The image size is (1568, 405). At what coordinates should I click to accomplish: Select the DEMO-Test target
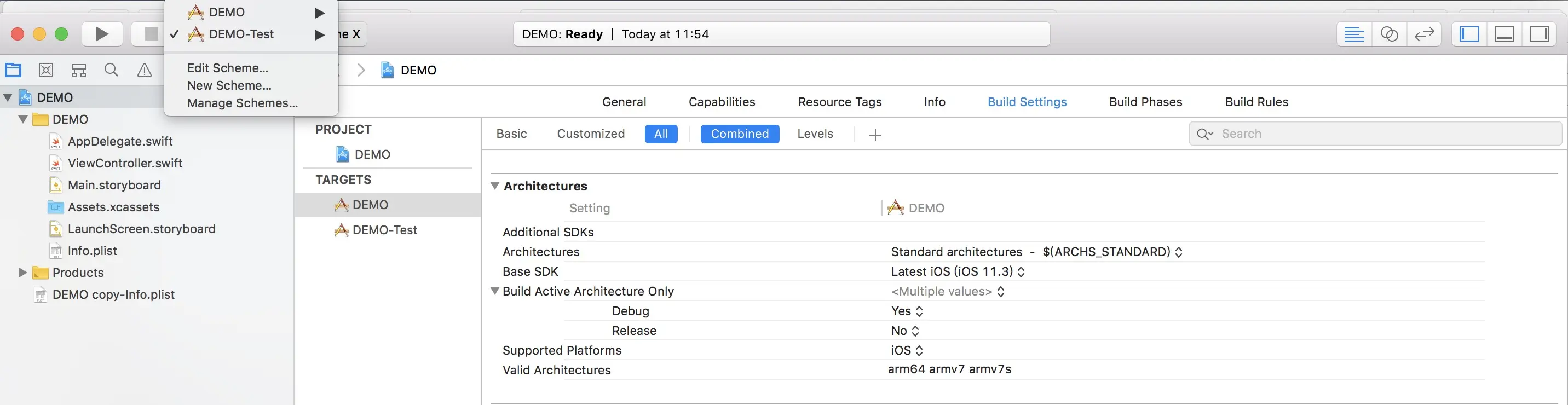385,230
